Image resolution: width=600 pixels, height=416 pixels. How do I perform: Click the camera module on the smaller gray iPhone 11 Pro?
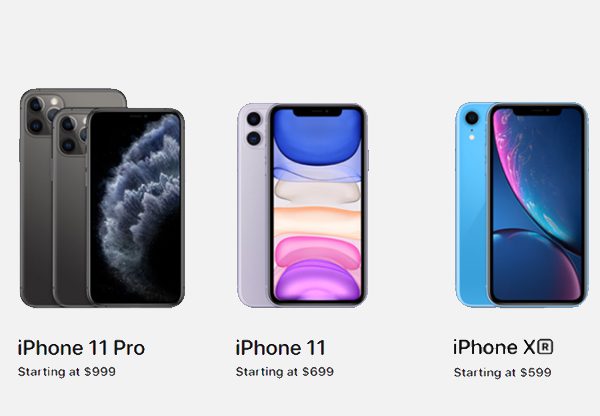(73, 134)
